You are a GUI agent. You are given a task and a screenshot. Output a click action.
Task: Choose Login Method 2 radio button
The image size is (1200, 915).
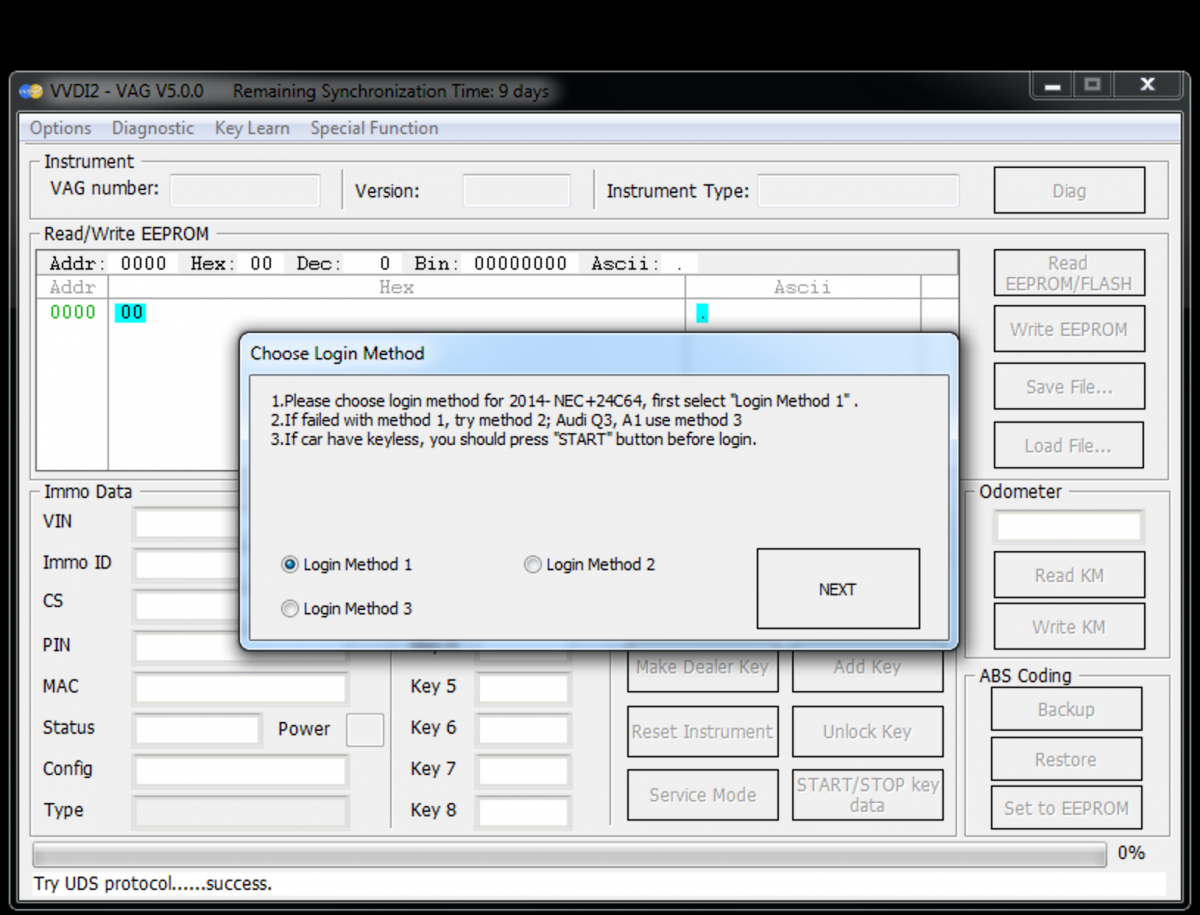click(x=533, y=565)
